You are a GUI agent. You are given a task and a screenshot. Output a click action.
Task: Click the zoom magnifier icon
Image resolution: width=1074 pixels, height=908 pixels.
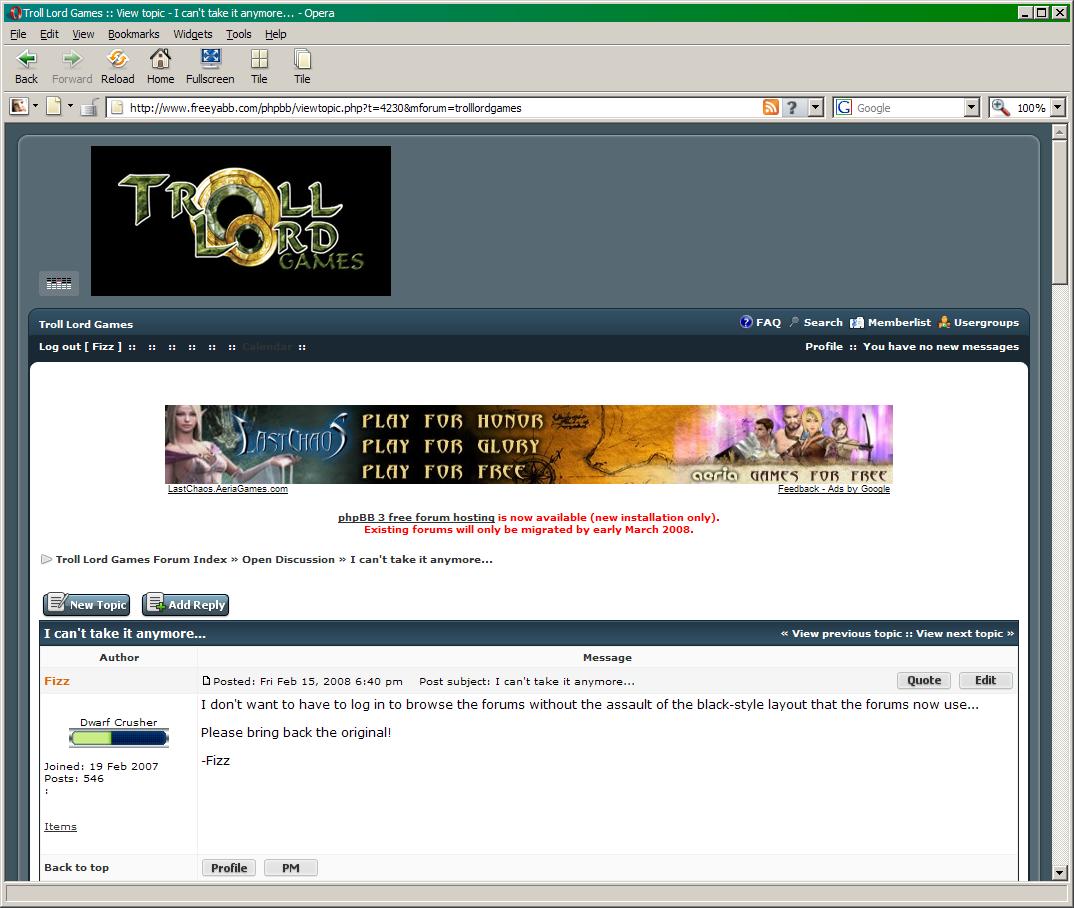click(x=1000, y=108)
